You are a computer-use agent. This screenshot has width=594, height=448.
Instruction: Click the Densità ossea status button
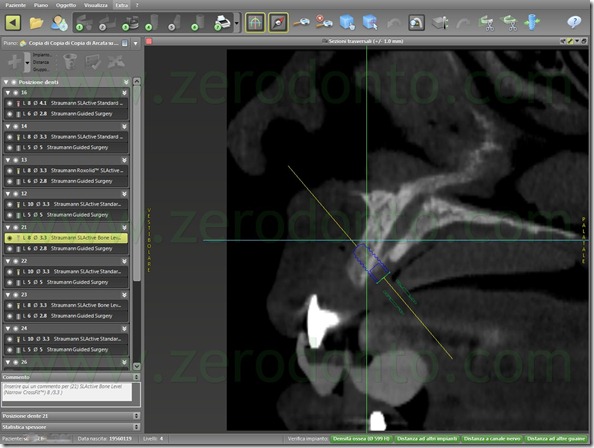[x=361, y=439]
